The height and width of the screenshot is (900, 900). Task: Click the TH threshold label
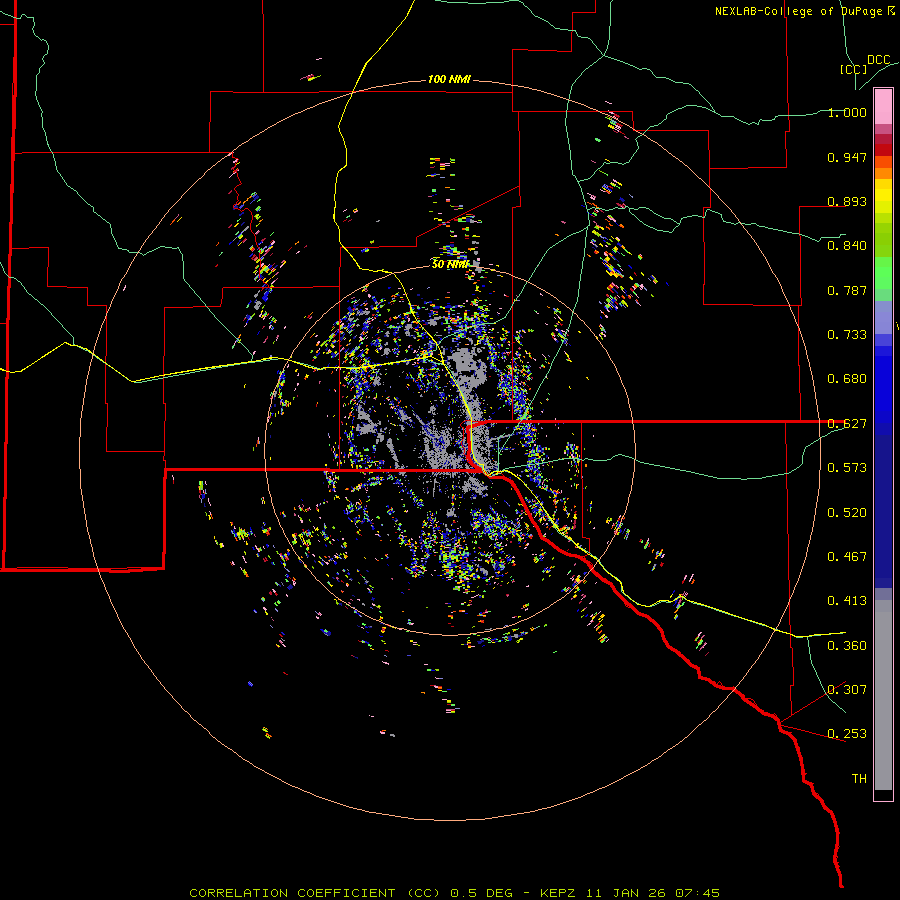(859, 779)
